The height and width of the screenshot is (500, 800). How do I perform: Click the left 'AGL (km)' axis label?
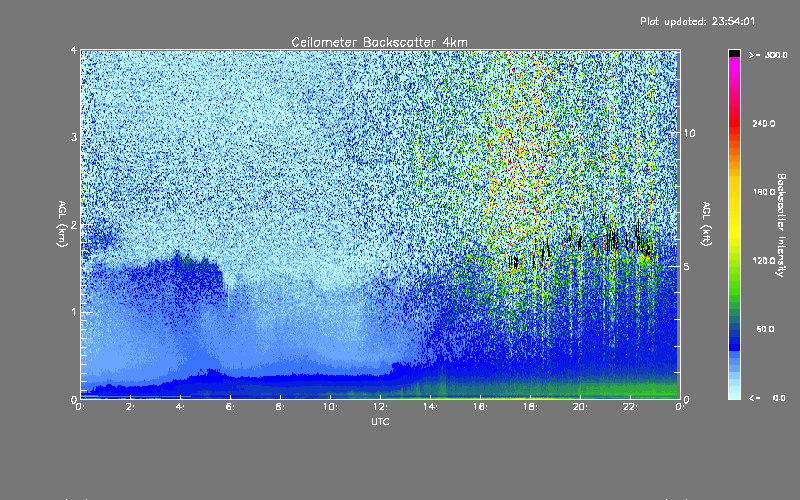[x=62, y=224]
